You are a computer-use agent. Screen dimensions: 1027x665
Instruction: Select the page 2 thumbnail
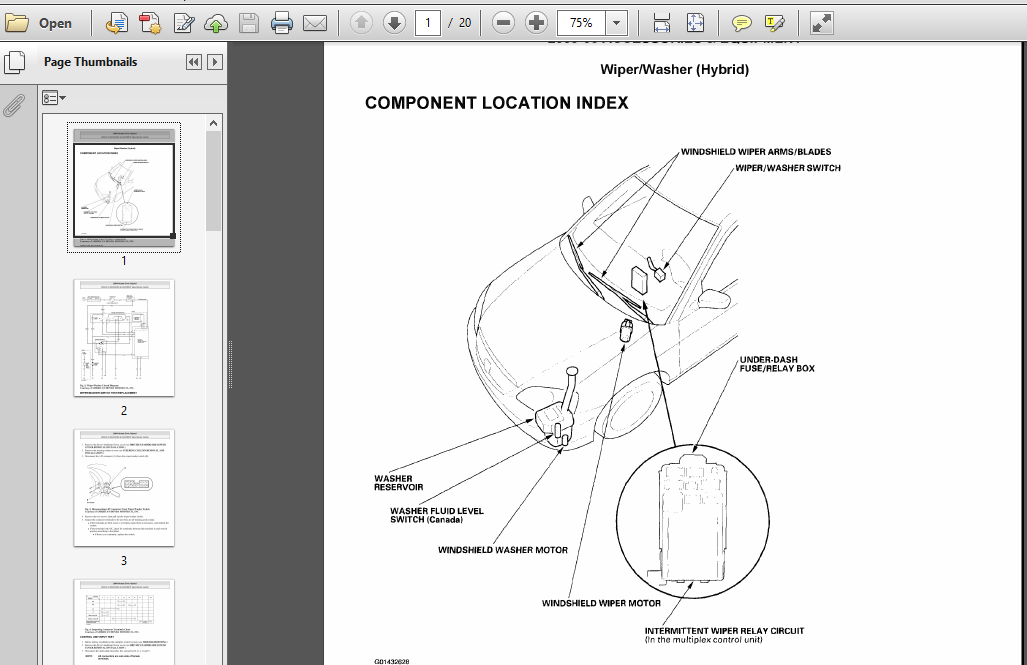click(x=124, y=338)
